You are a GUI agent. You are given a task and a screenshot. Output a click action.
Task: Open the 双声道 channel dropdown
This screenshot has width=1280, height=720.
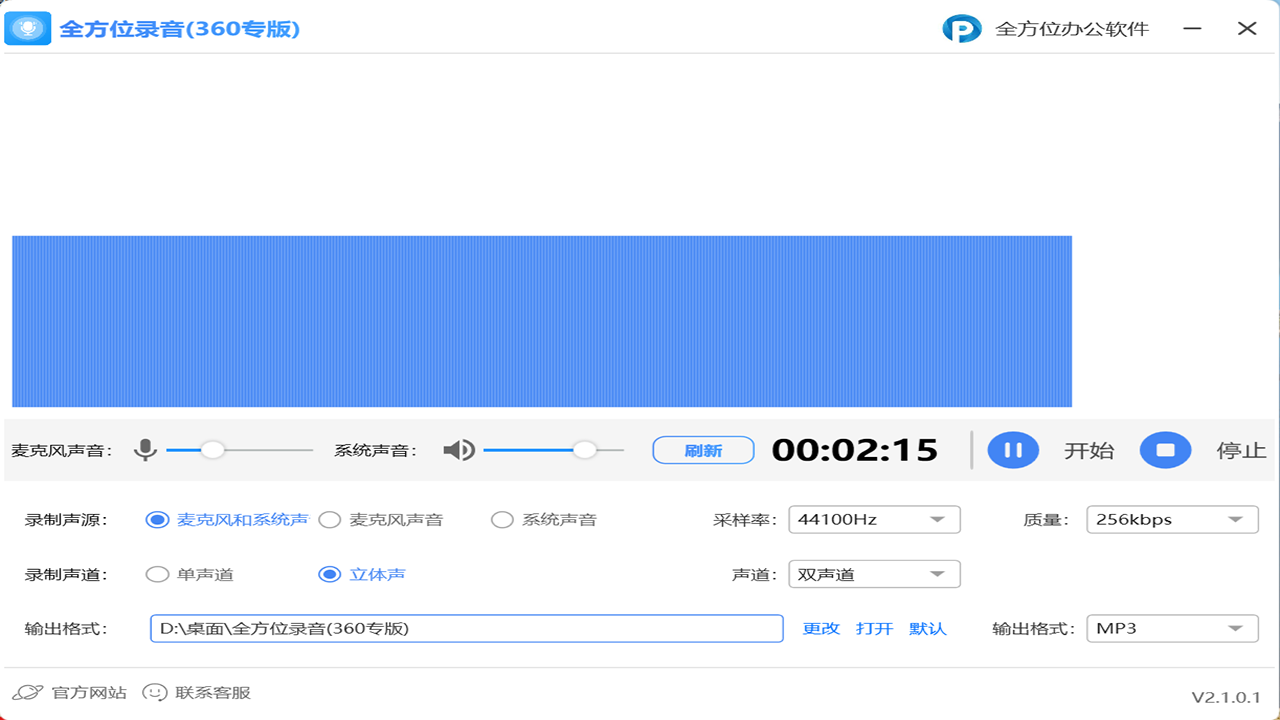[873, 574]
